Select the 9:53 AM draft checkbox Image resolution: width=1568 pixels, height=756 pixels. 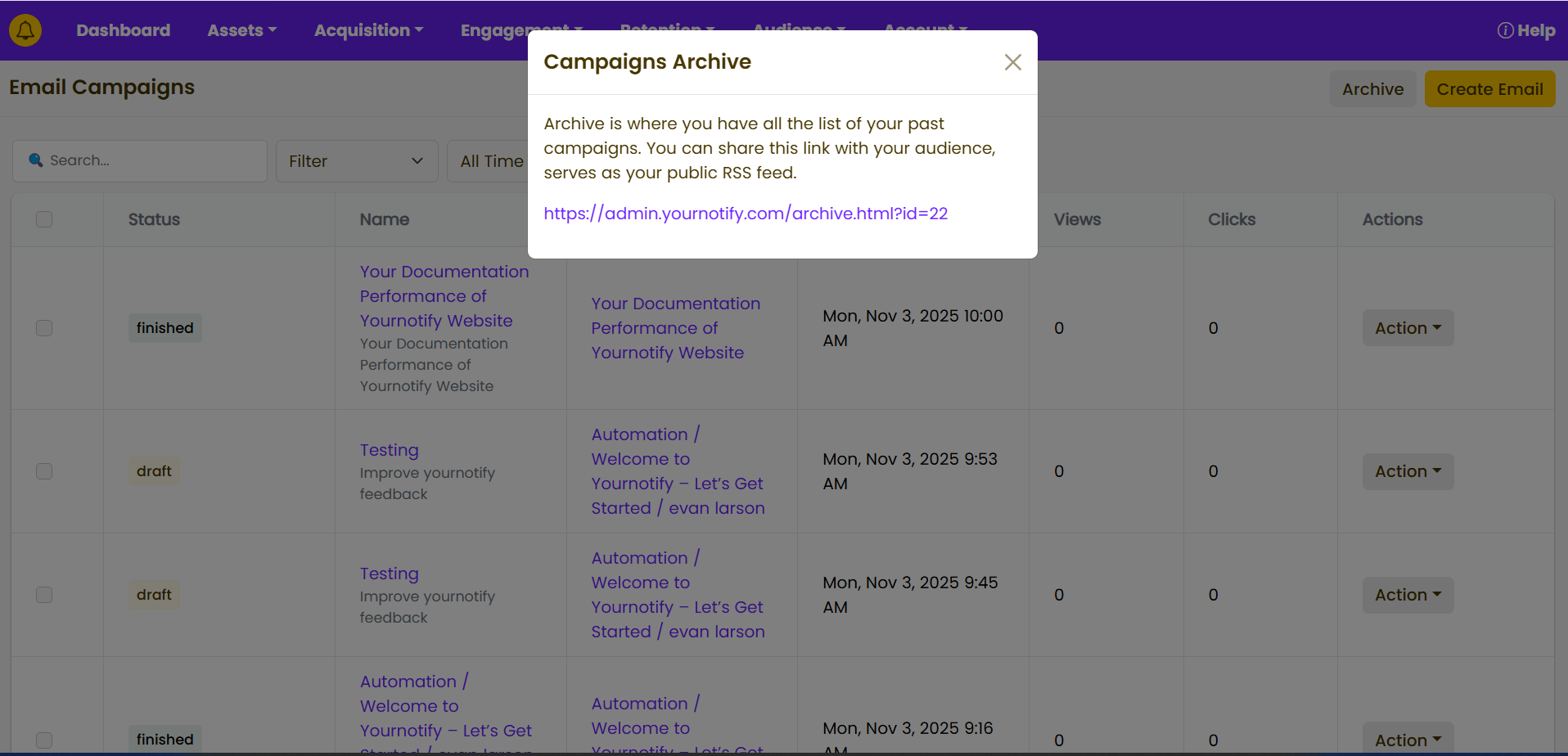pyautogui.click(x=44, y=471)
